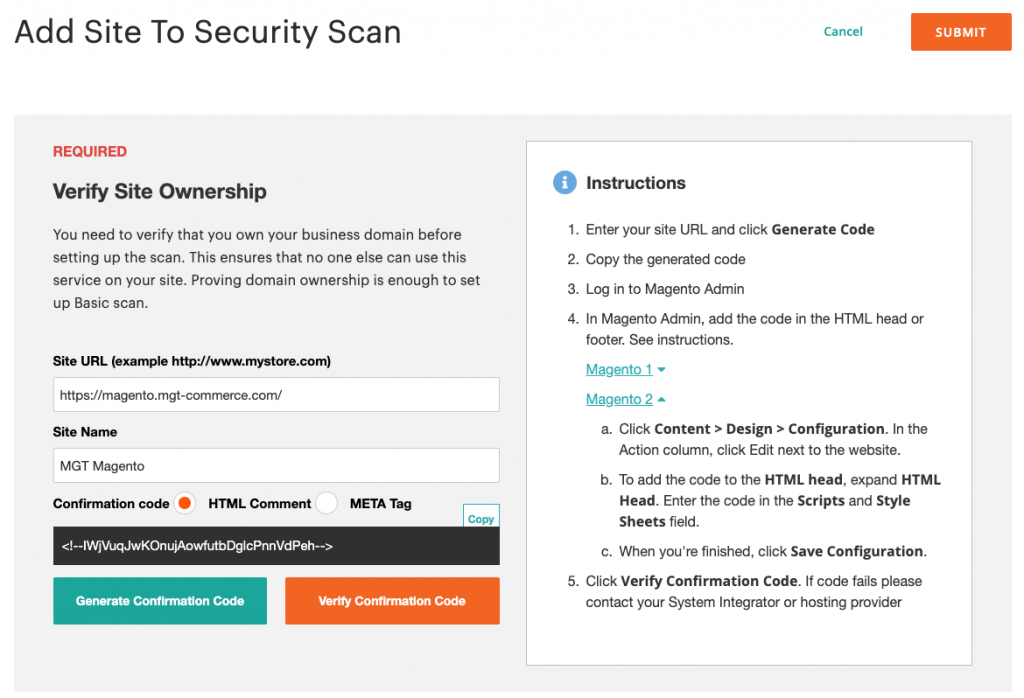Click the Confirmation code label
Image resolution: width=1024 pixels, height=698 pixels.
click(111, 504)
